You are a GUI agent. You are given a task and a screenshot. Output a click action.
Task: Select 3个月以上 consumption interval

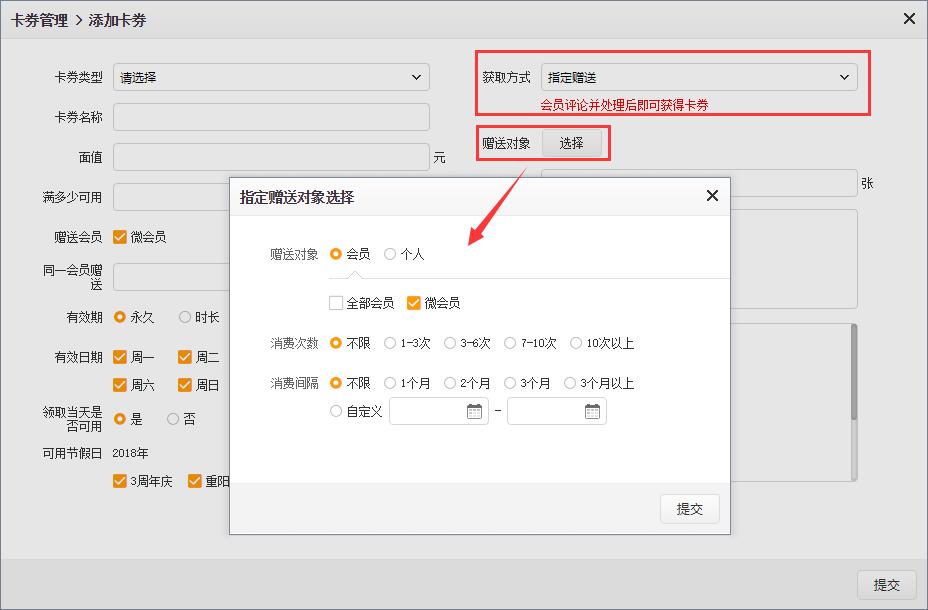[570, 383]
